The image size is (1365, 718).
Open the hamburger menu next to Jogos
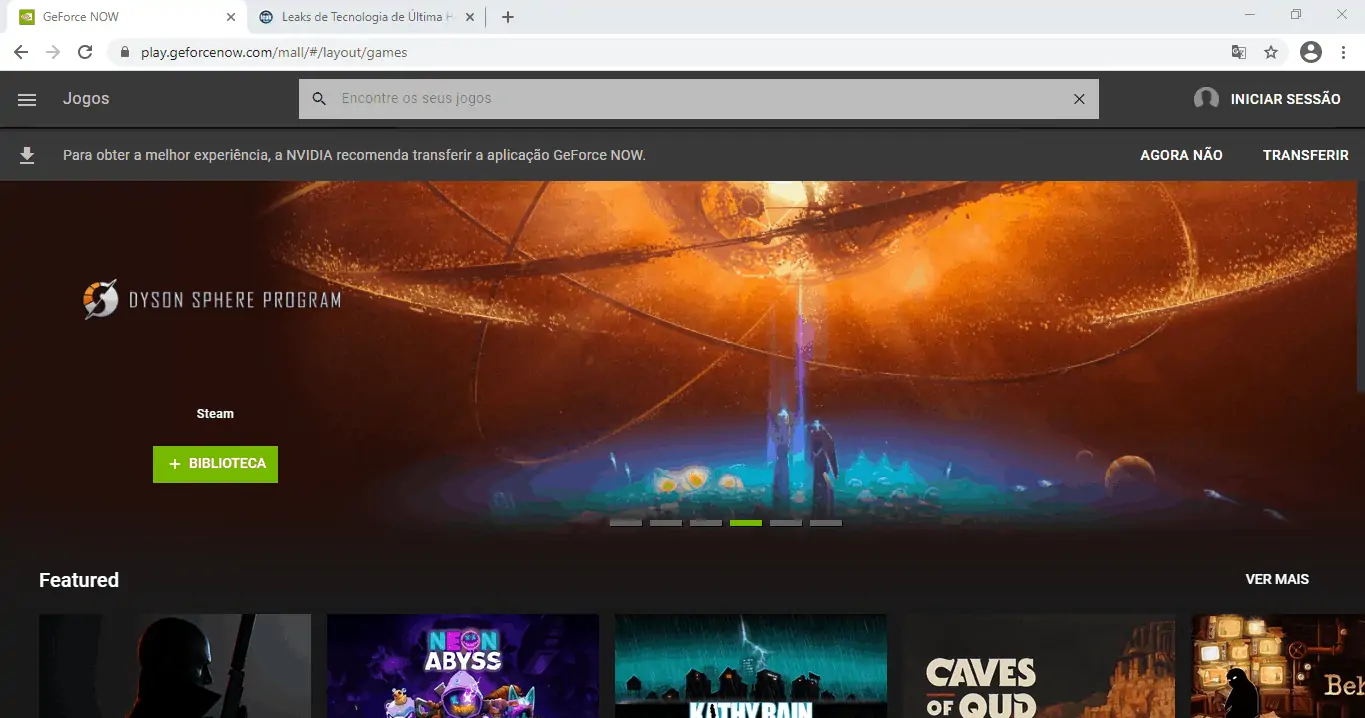point(27,99)
